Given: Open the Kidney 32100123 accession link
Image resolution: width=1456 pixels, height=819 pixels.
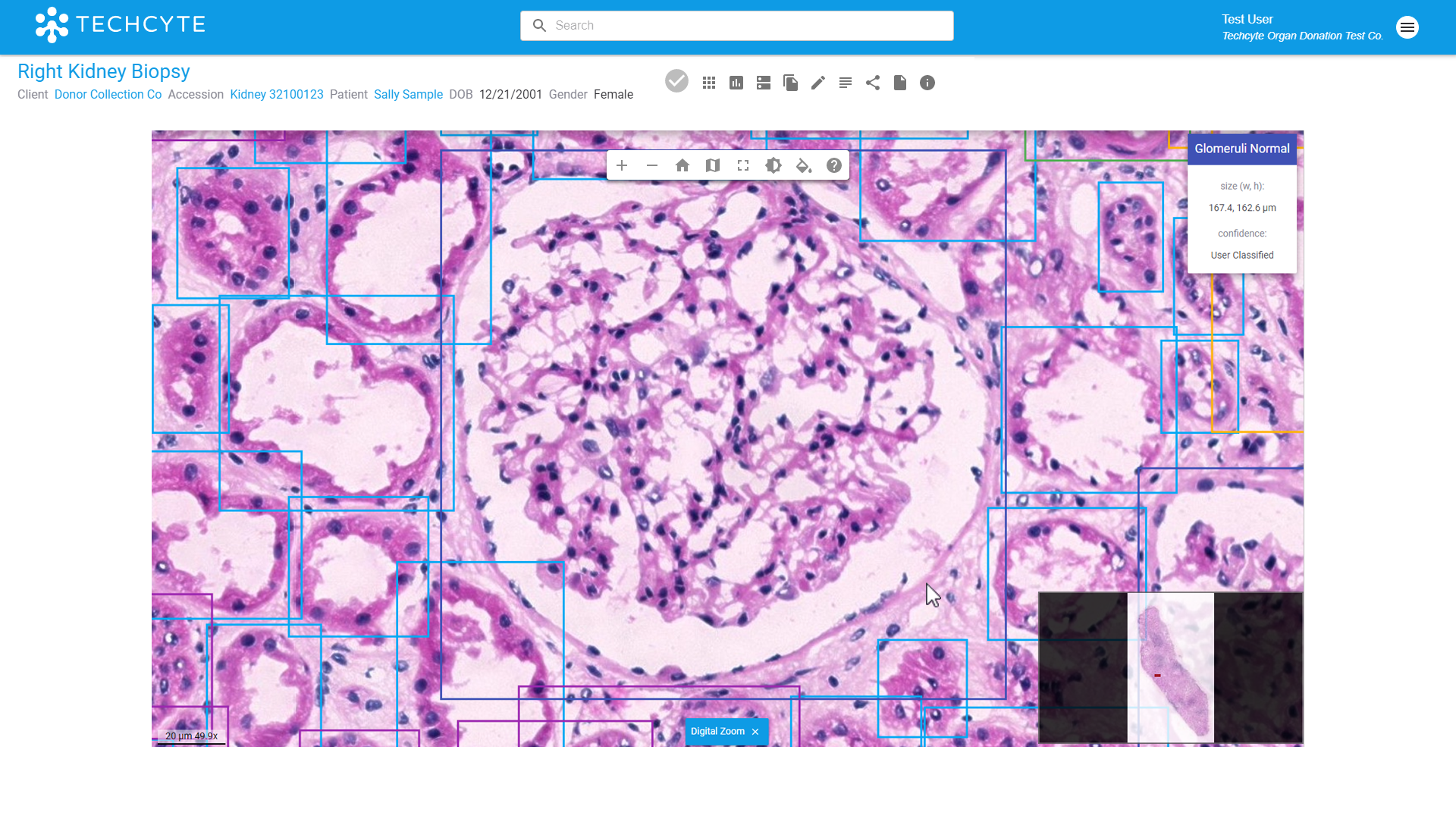Looking at the screenshot, I should (277, 94).
